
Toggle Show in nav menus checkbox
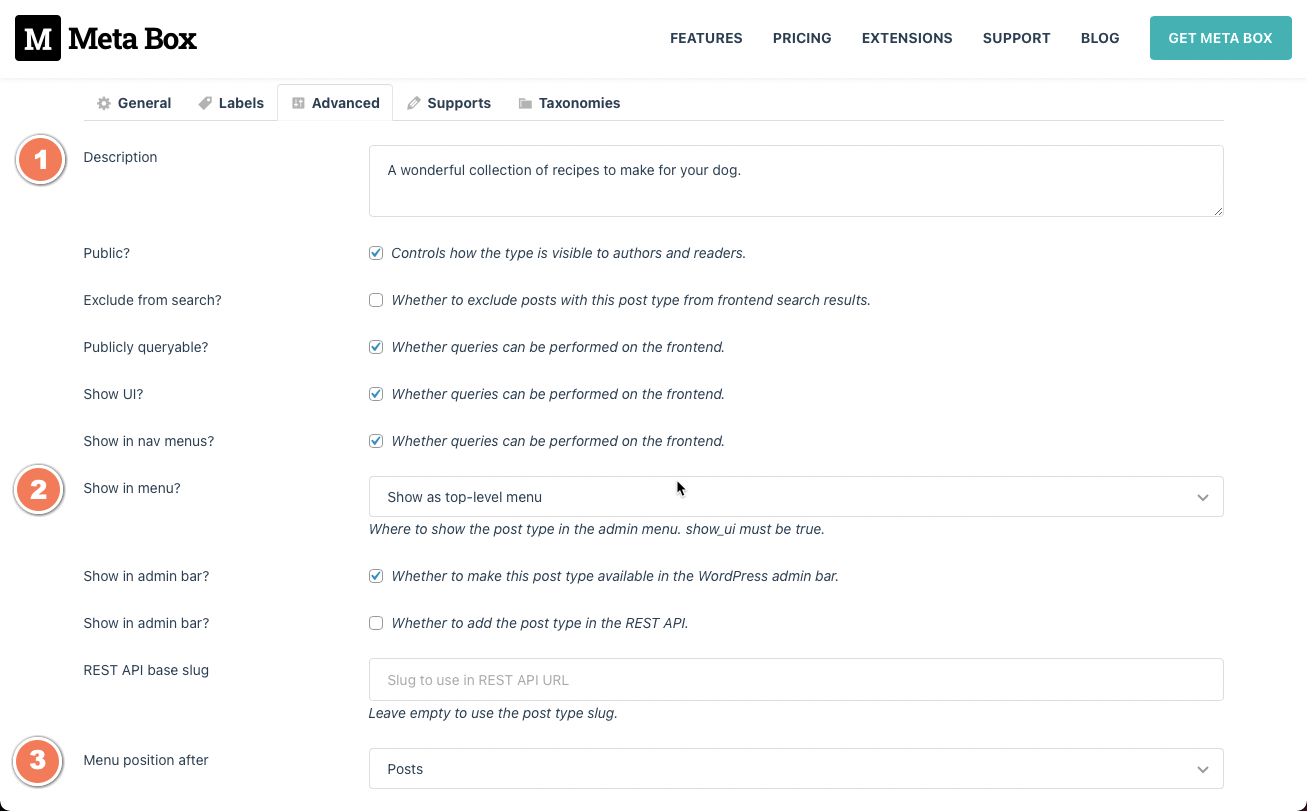pos(376,441)
